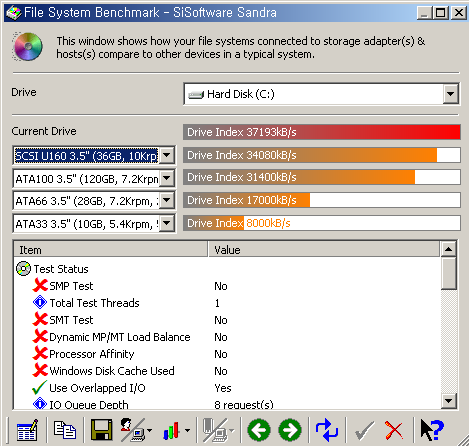Open the bar chart icon dropdown arrow
The image size is (469, 446).
point(187,430)
